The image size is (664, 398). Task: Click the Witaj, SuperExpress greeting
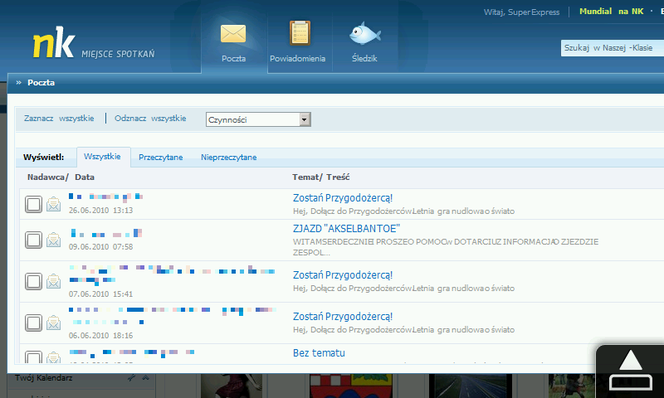(521, 12)
